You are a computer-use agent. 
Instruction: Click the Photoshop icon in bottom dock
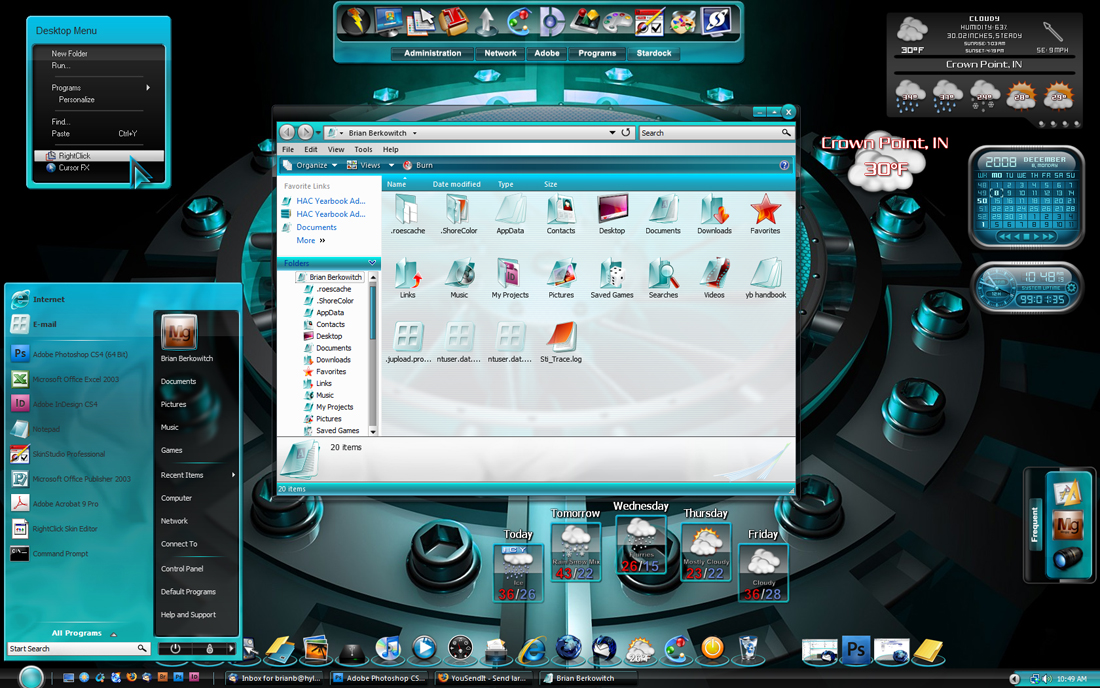(856, 649)
